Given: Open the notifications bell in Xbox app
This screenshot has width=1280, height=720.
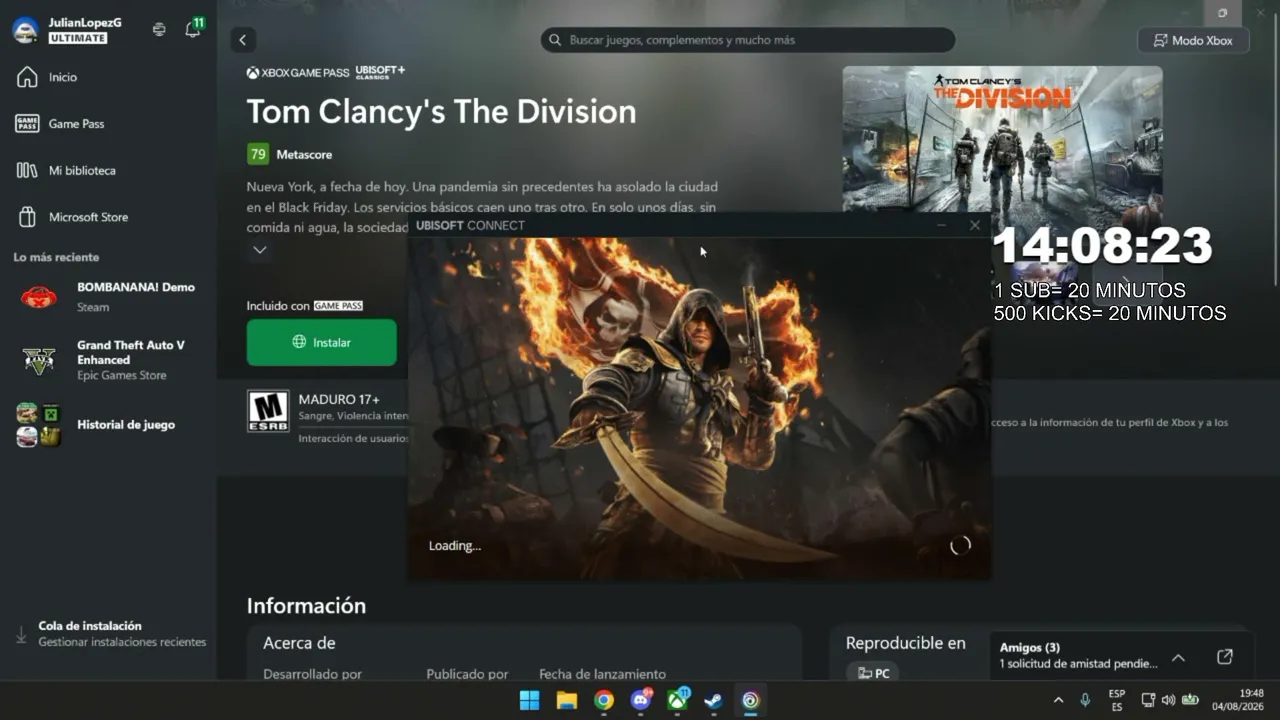Looking at the screenshot, I should click(193, 29).
